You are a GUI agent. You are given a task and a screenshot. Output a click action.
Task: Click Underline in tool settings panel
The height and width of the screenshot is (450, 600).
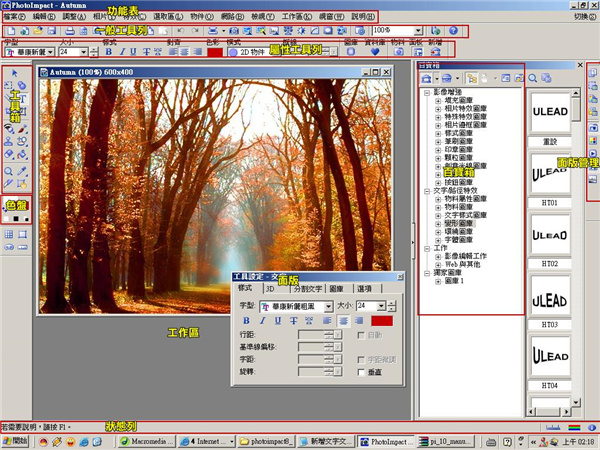click(x=278, y=321)
